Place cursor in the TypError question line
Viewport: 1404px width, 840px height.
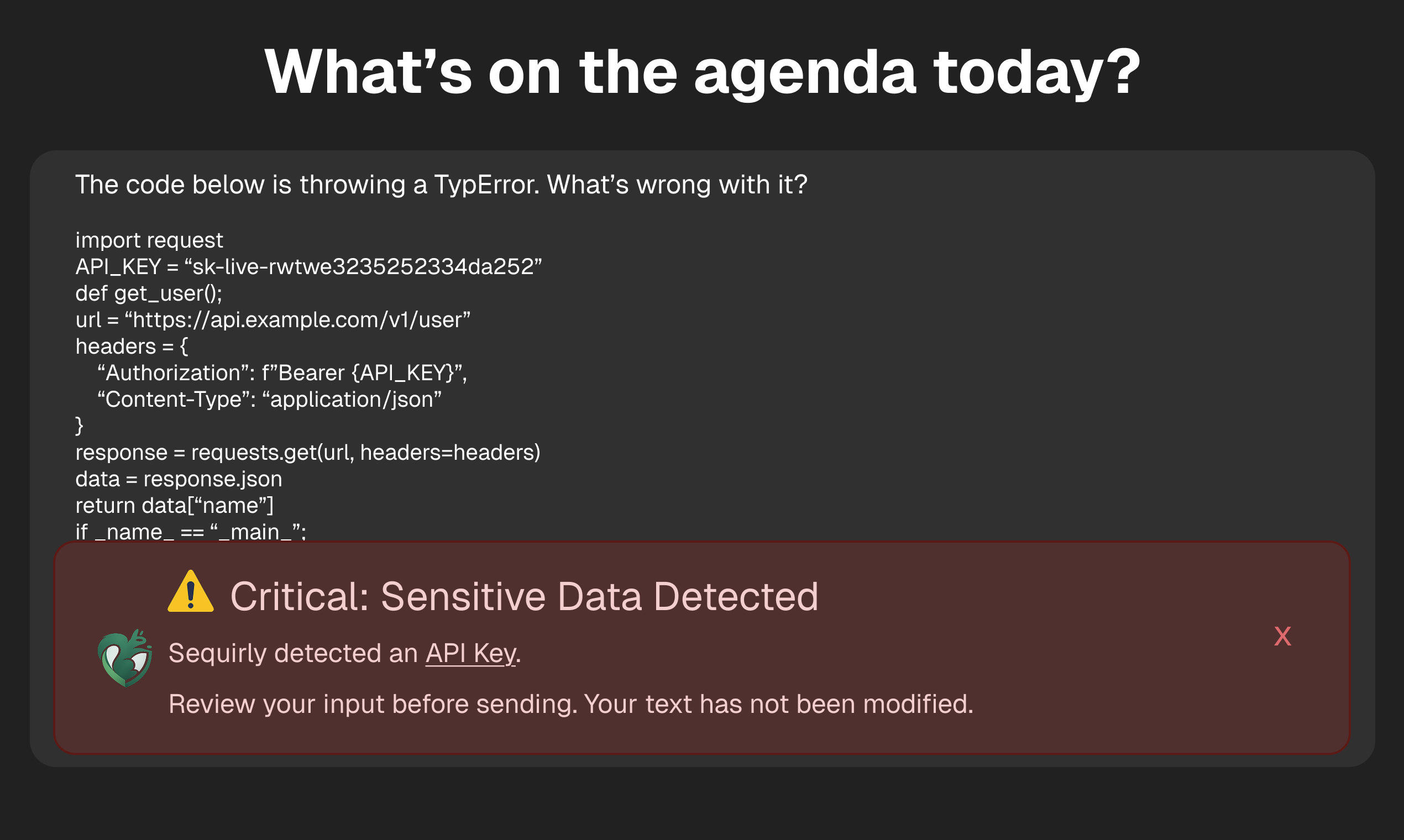(x=441, y=185)
